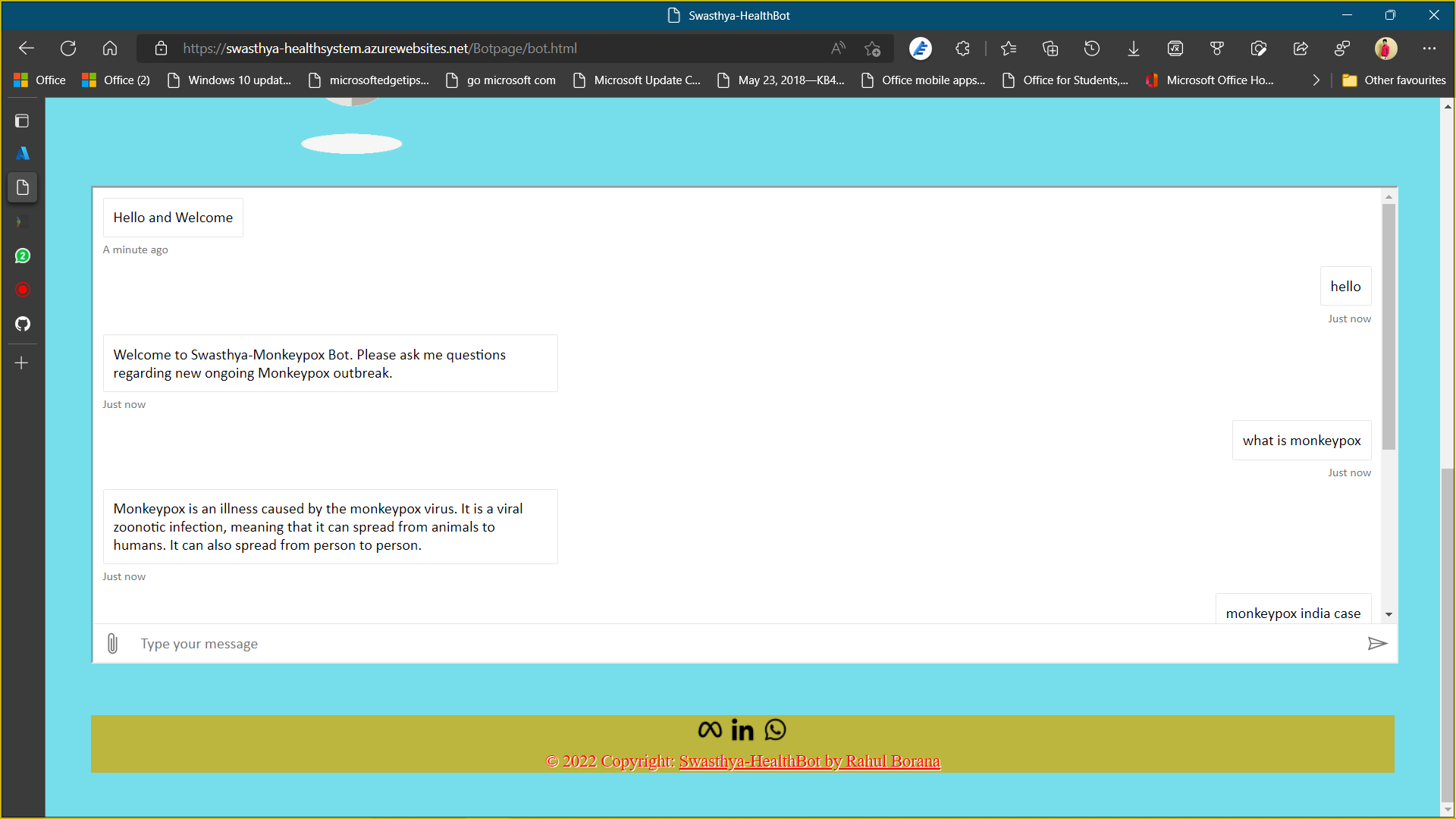Viewport: 1456px width, 819px height.
Task: Open the Office (2) bookmark
Action: pos(116,80)
